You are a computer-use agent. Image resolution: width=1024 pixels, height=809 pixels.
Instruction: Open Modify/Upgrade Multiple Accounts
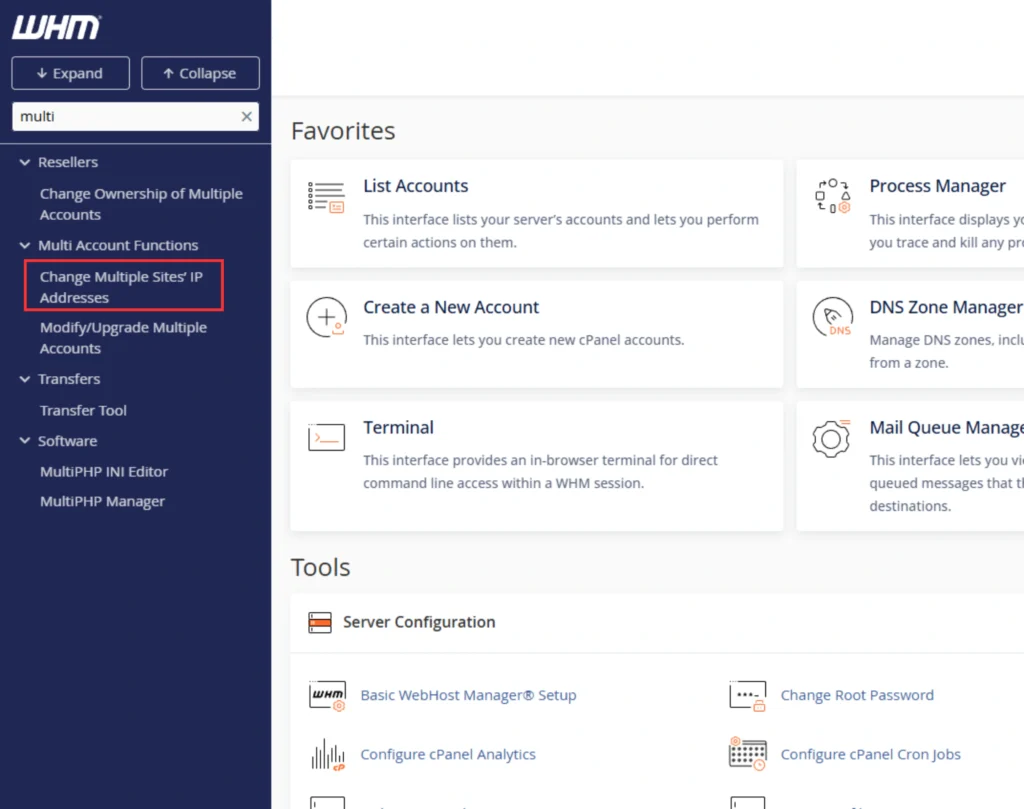123,338
